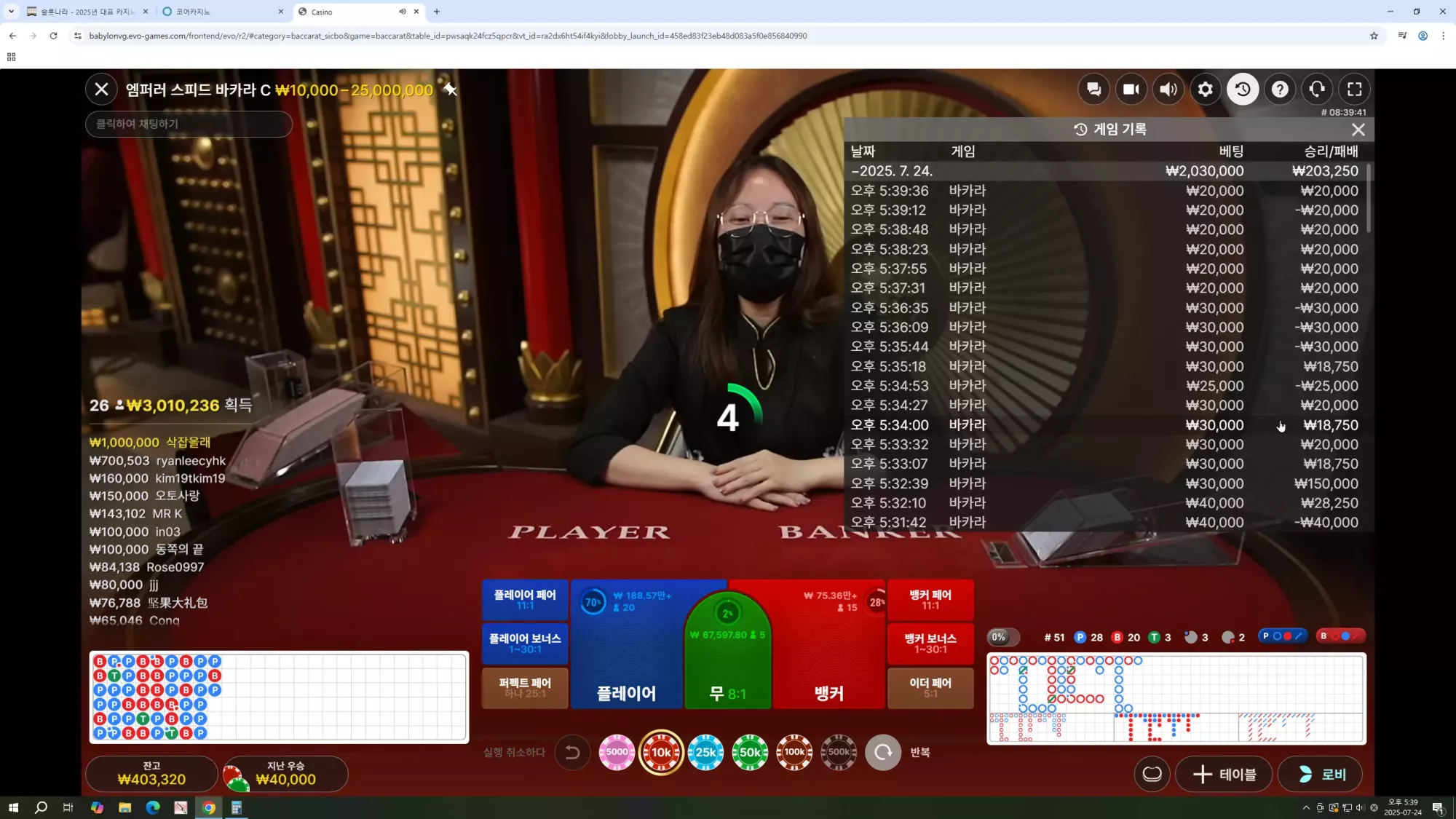The image size is (1456, 819).
Task: Close the 게임 기록 panel
Action: (1358, 130)
